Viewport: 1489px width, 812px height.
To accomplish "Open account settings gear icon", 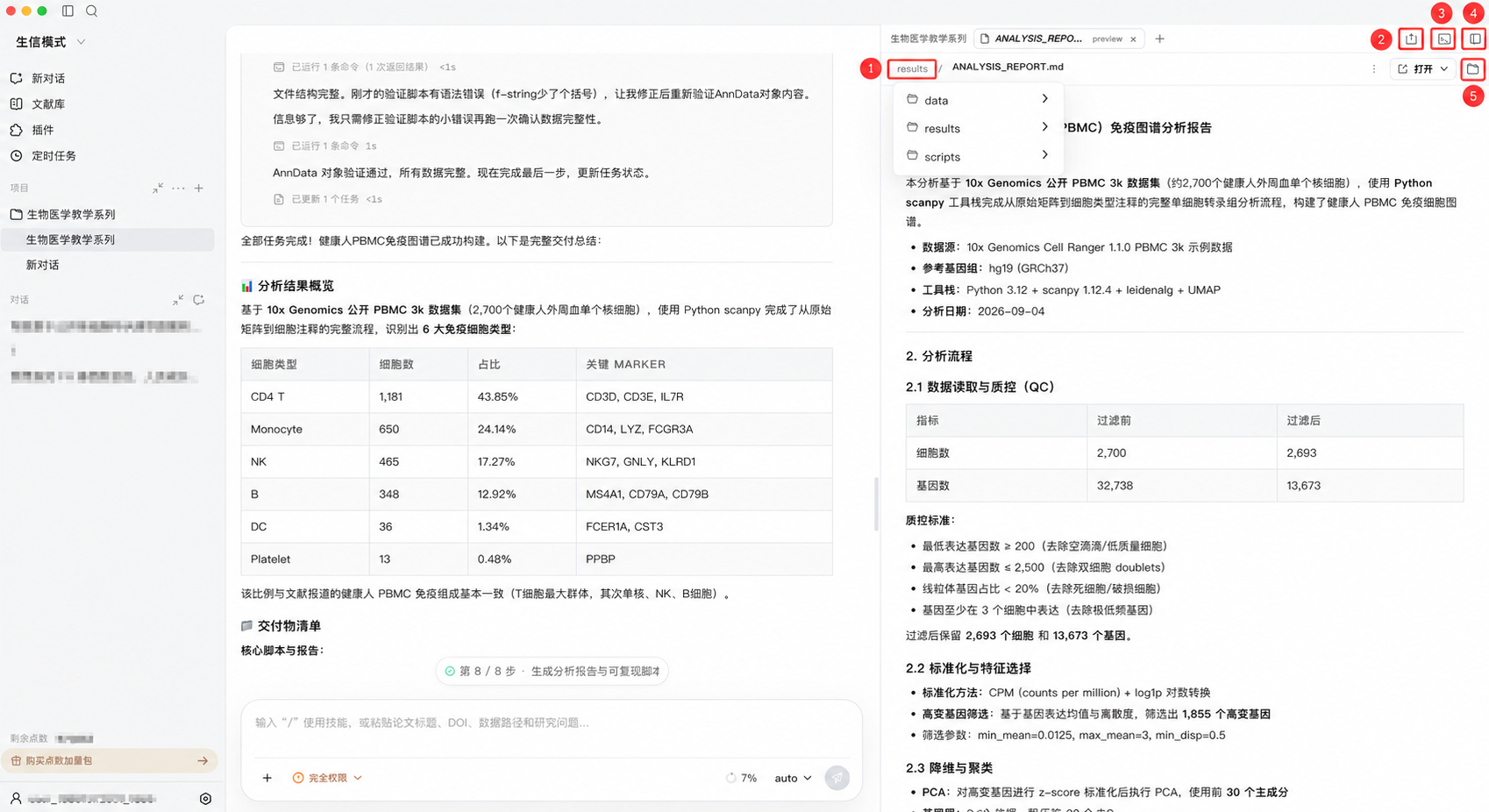I will click(x=205, y=799).
